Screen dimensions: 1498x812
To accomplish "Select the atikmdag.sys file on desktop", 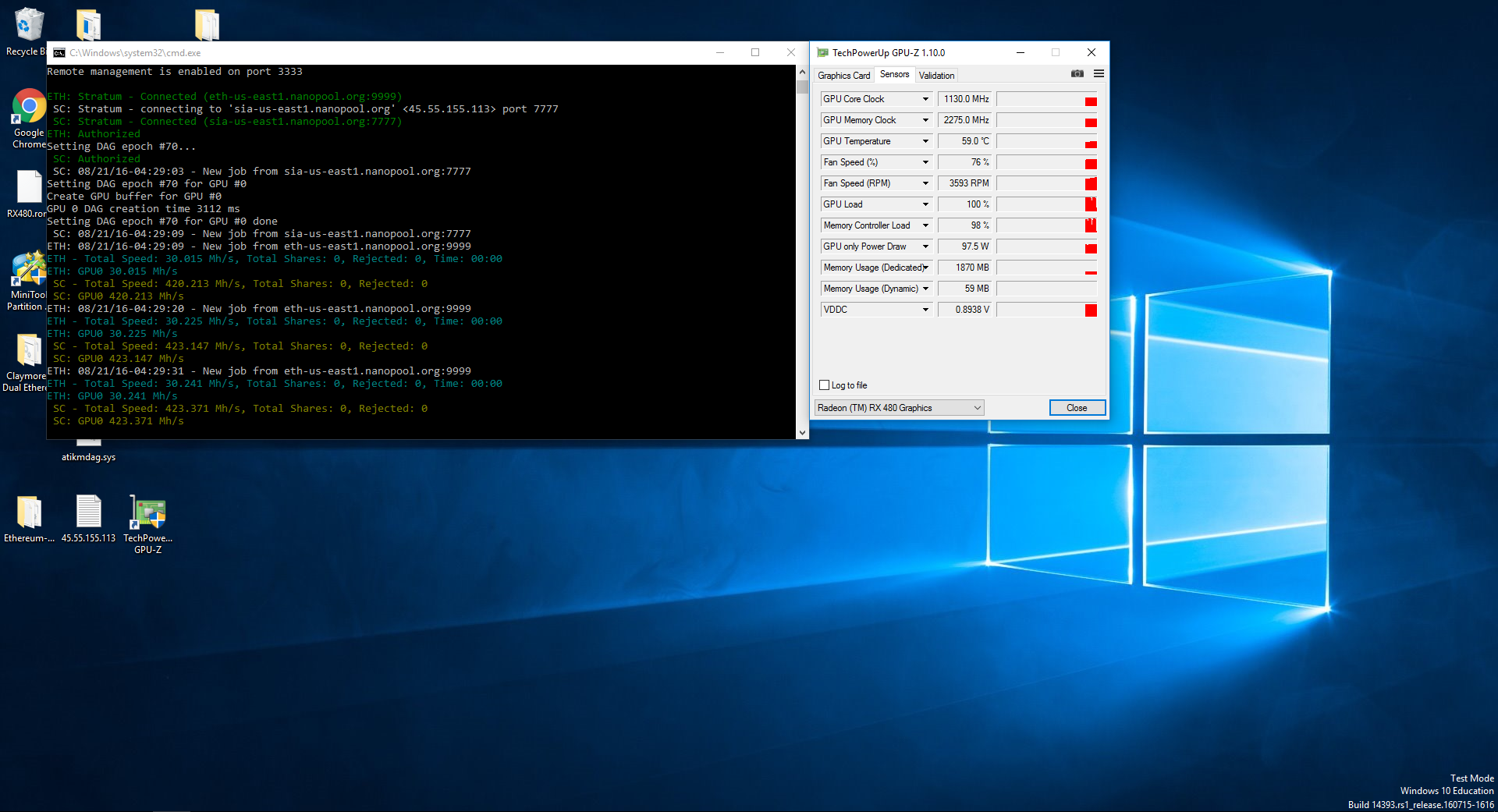I will pos(88,457).
